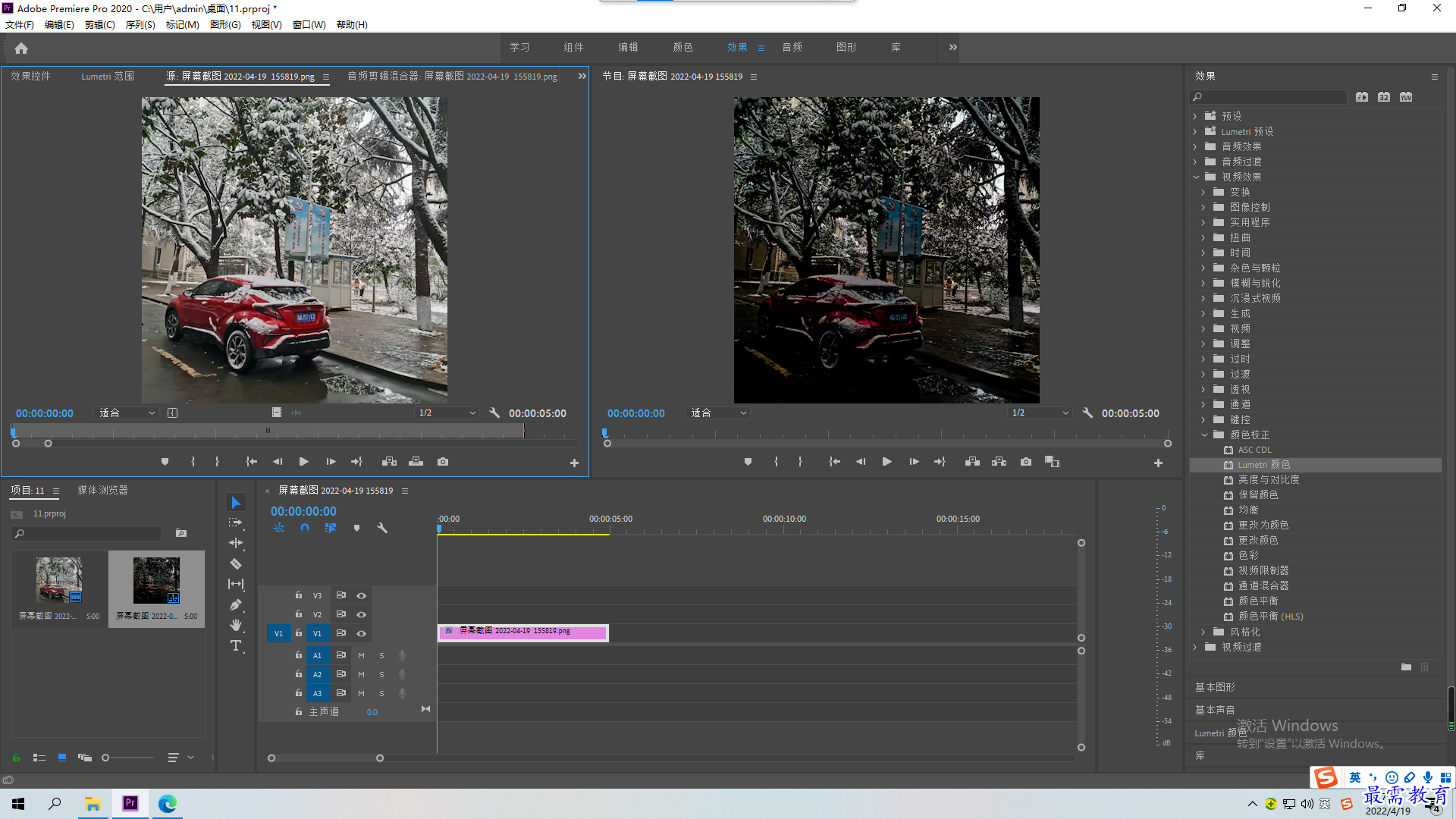Image resolution: width=1456 pixels, height=819 pixels.
Task: Click new custom bin folder in Effects
Action: click(1406, 667)
